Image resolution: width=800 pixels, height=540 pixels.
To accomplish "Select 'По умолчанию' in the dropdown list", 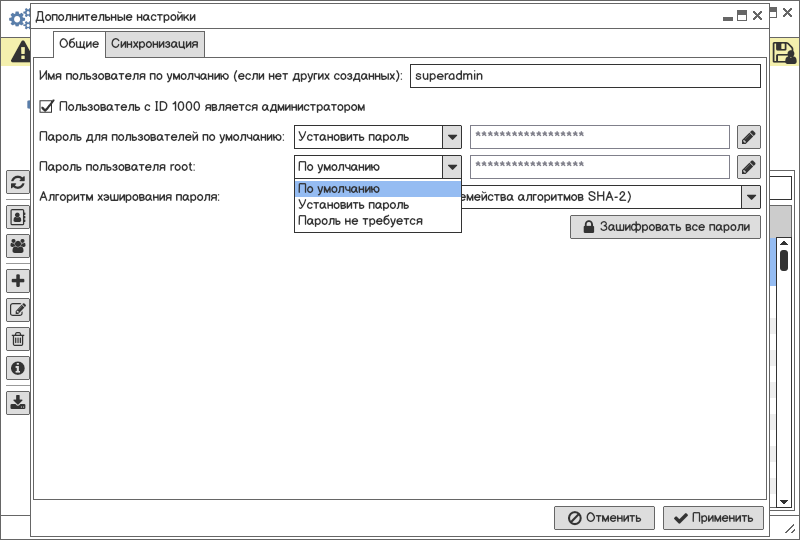I will pos(378,188).
